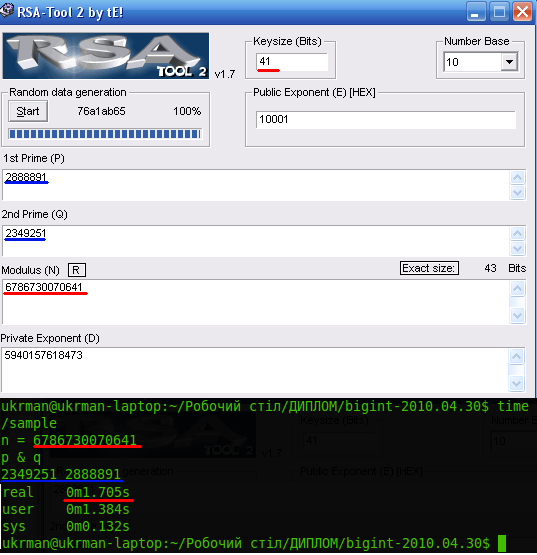Click the Public Exponent (E) field with 10001
Image resolution: width=537 pixels, height=555 pixels.
click(385, 120)
